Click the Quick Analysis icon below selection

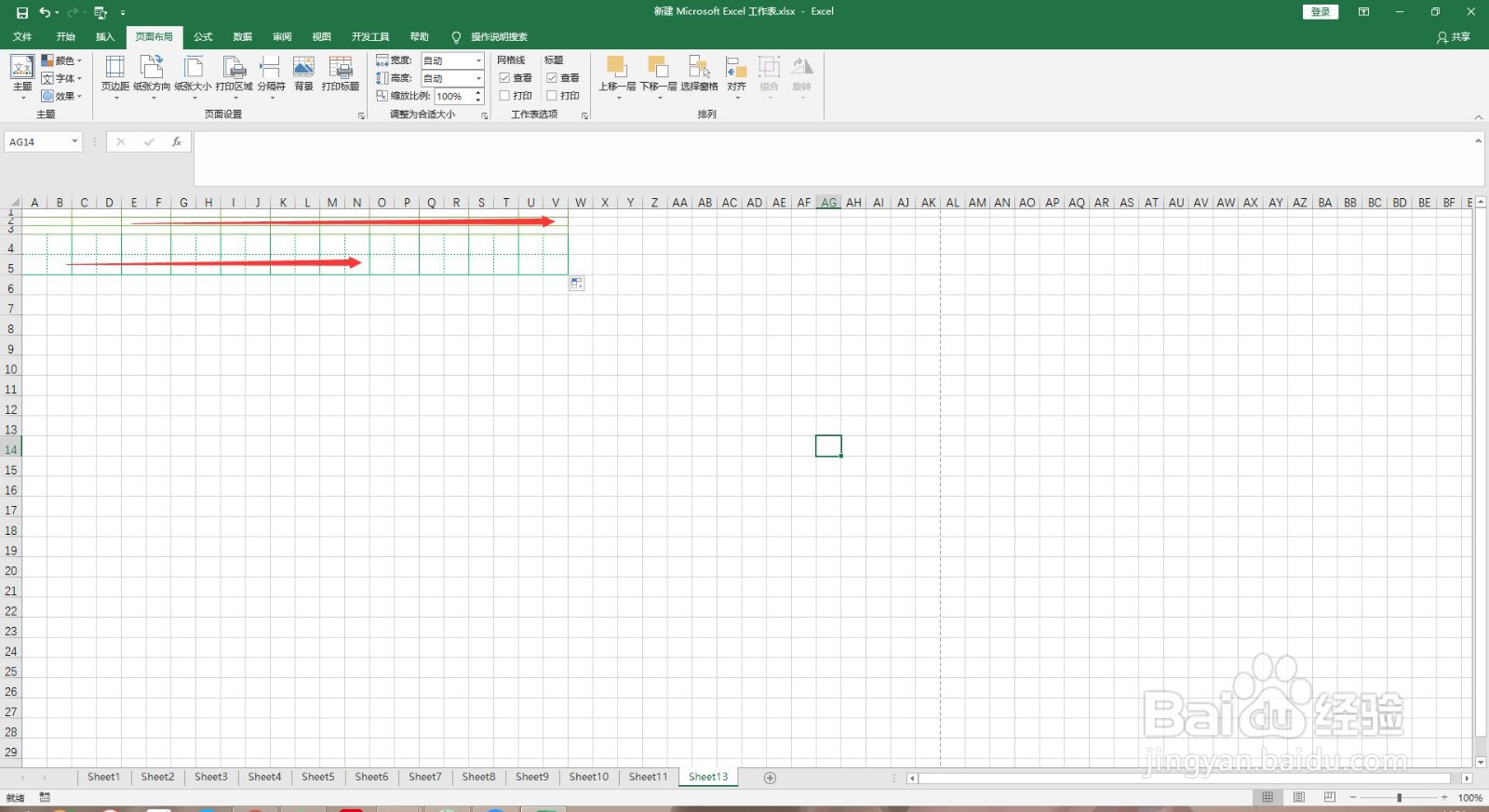[577, 284]
